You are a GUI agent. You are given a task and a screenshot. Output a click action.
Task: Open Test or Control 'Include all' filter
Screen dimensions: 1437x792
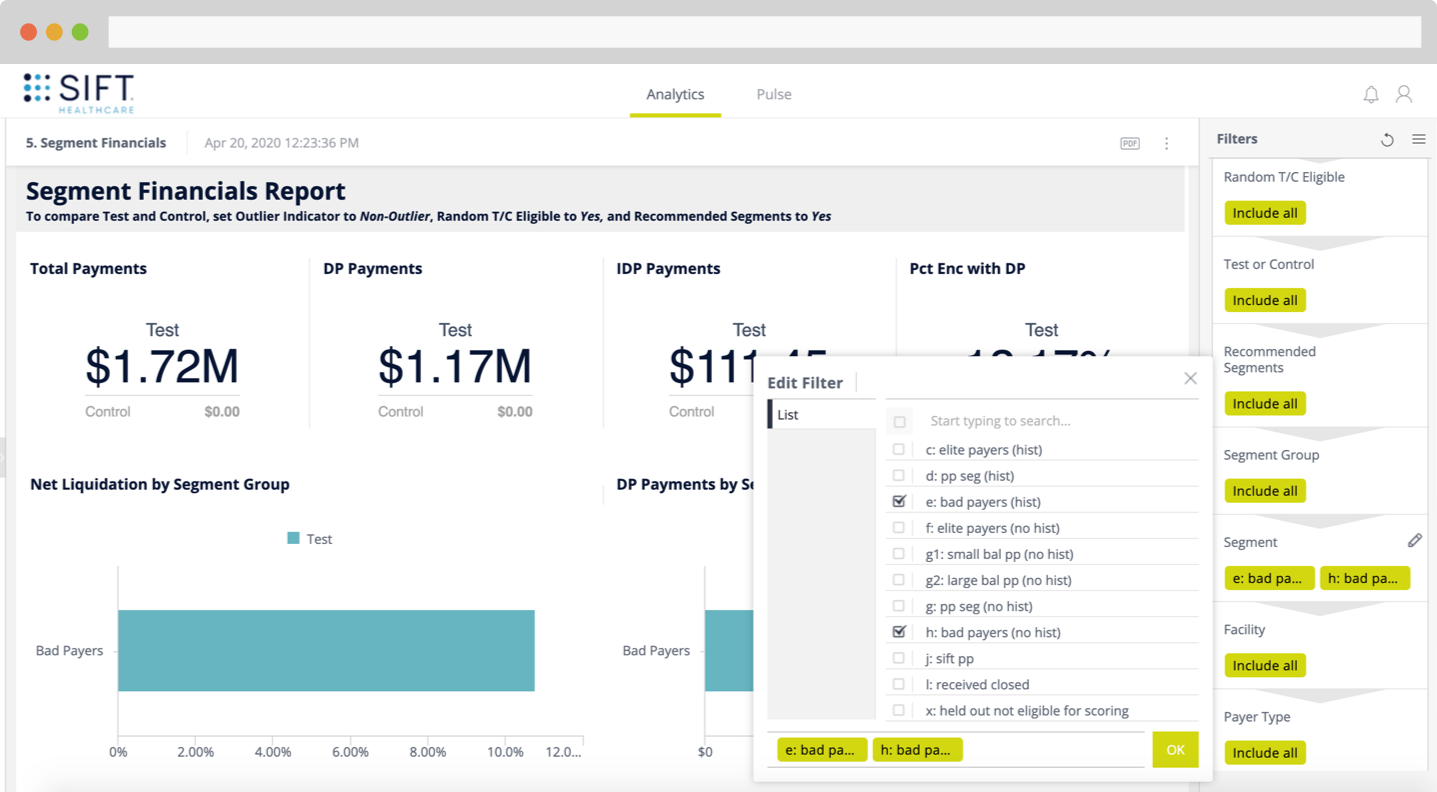[x=1265, y=300]
